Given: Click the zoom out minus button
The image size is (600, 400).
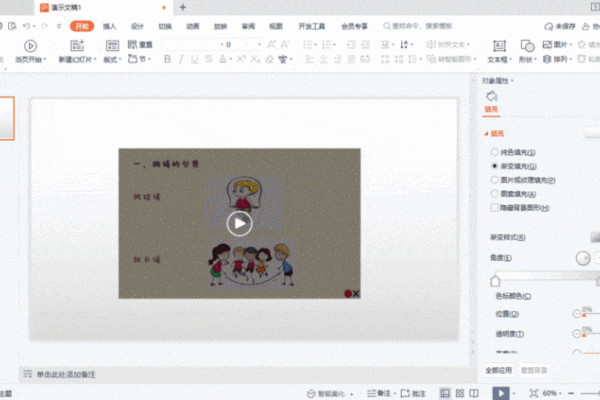Looking at the screenshot, I should point(571,393).
